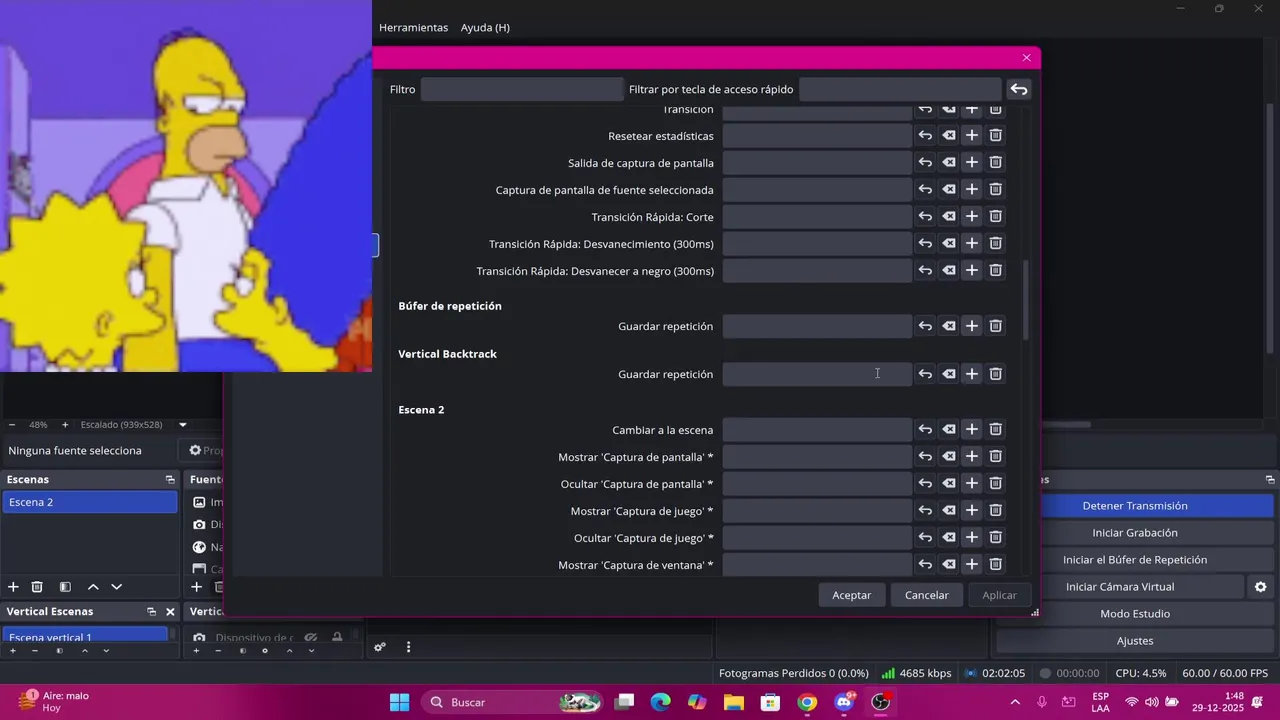Open the Herramientas menu

tap(413, 28)
